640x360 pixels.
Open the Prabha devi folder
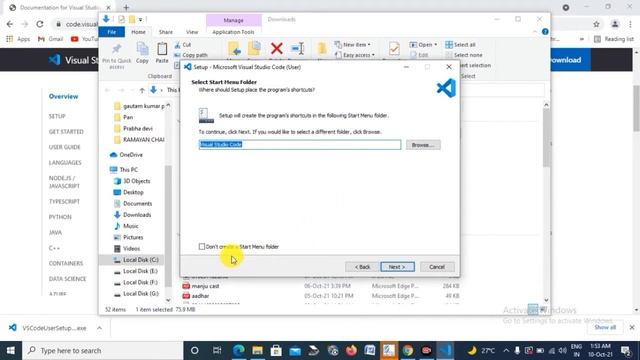click(133, 129)
